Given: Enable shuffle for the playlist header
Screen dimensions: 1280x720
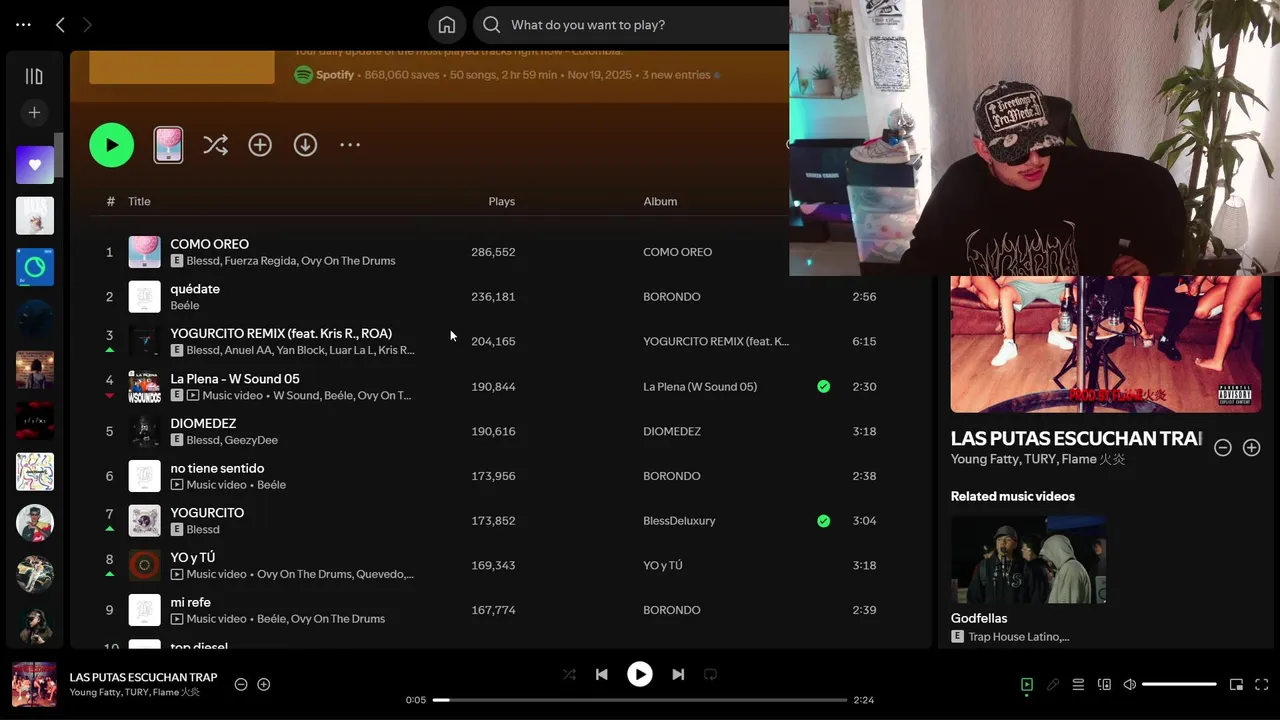Looking at the screenshot, I should click(x=215, y=145).
